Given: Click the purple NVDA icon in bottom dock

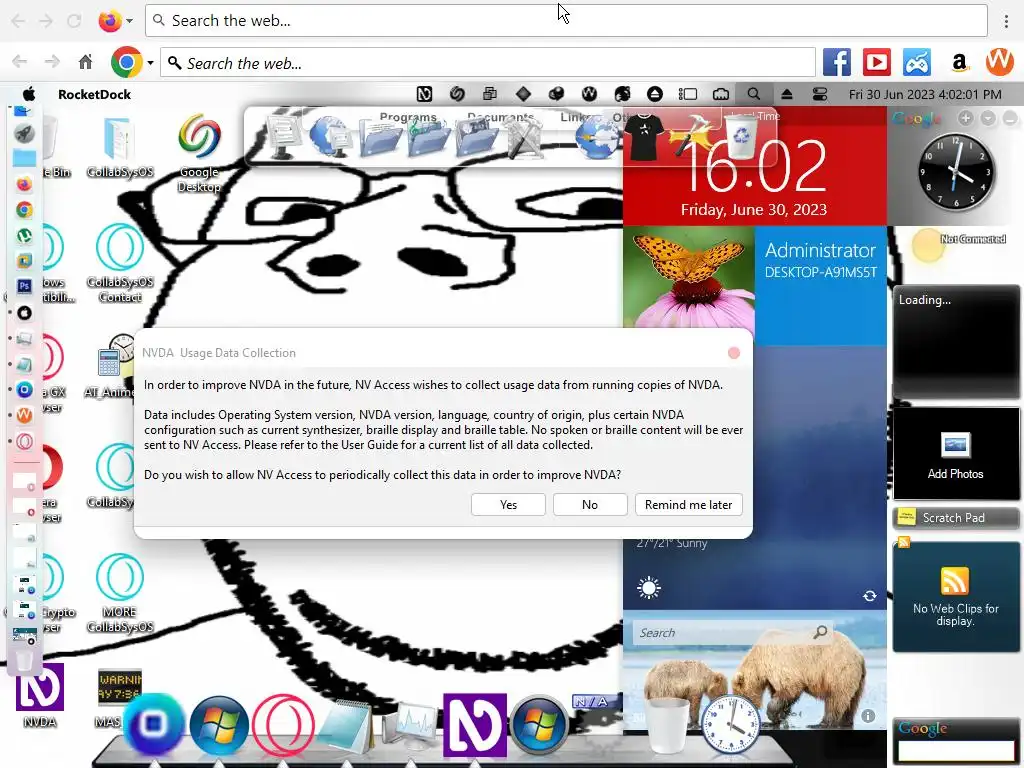Looking at the screenshot, I should tap(475, 726).
